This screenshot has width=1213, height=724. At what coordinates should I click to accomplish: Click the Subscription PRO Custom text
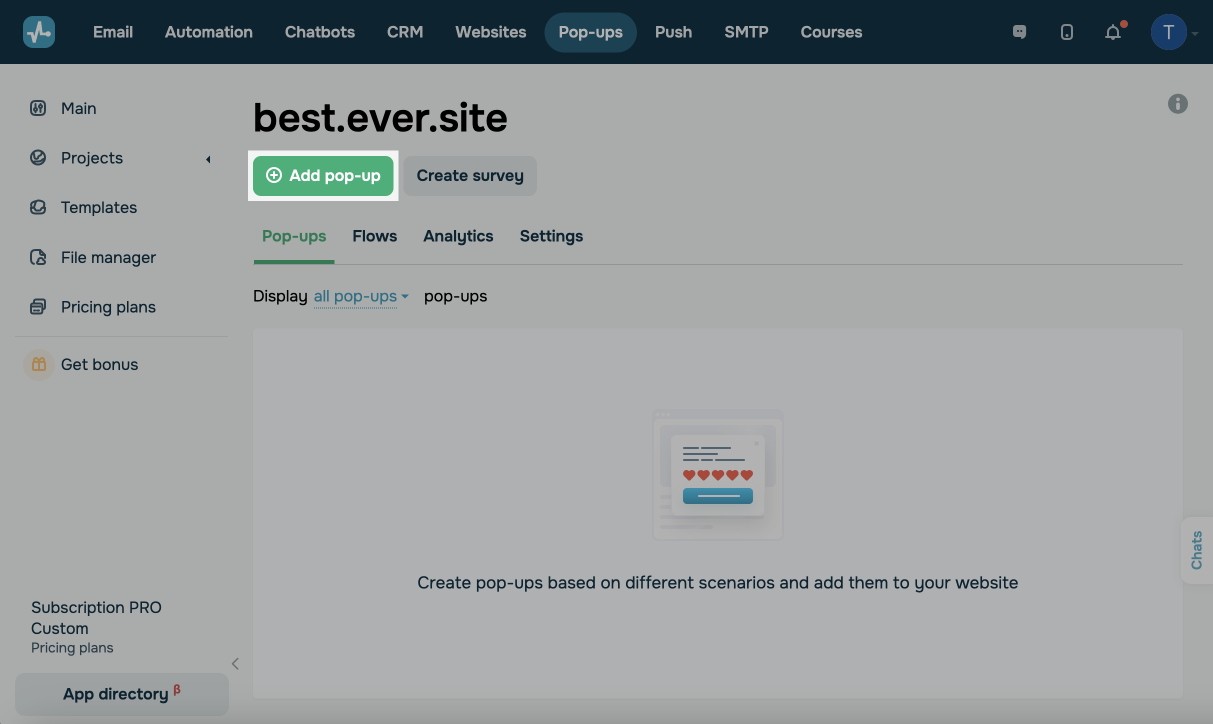(96, 618)
